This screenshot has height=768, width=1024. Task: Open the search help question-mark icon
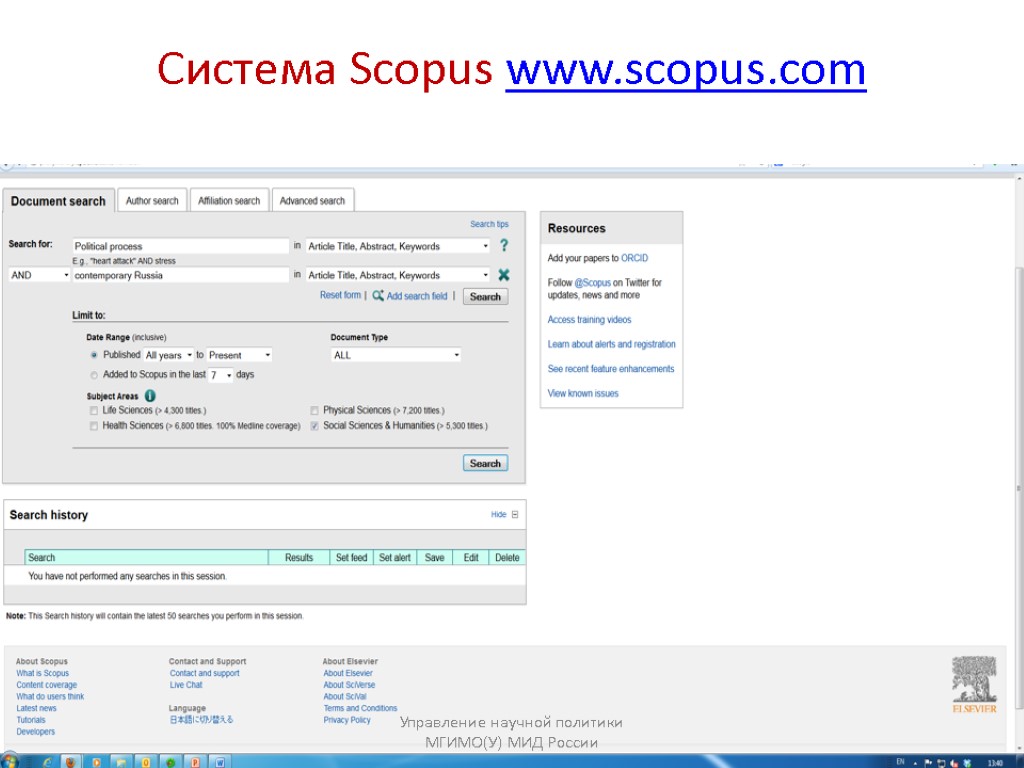[504, 246]
